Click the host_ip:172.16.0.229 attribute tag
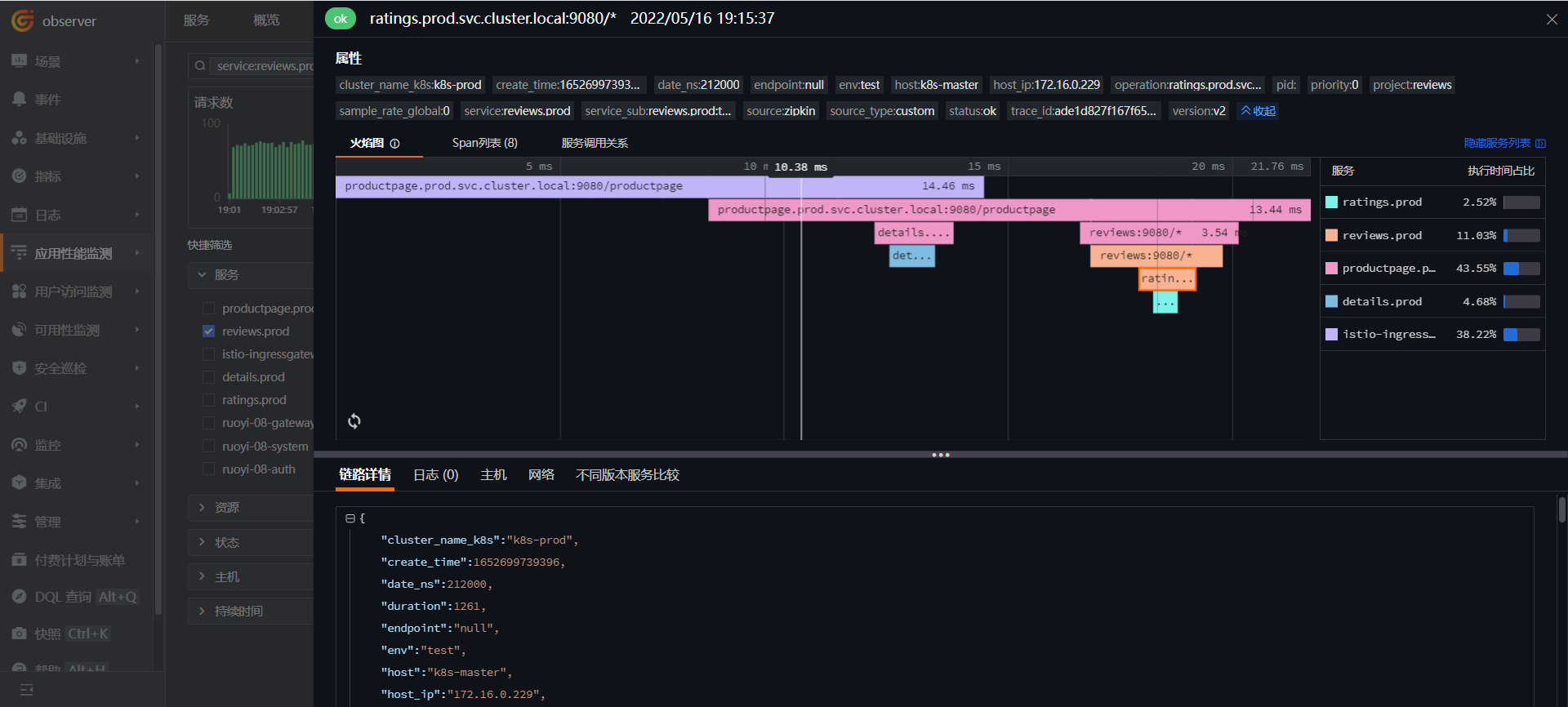 coord(1046,85)
